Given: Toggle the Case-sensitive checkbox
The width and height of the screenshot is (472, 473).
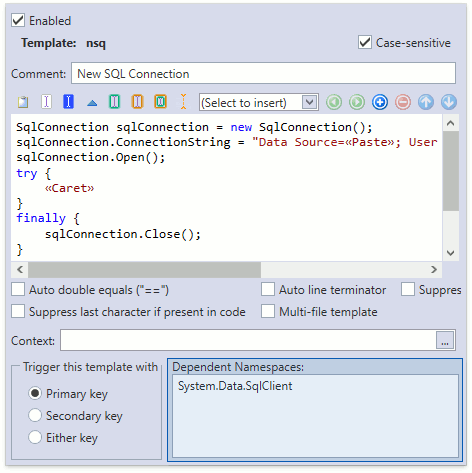Looking at the screenshot, I should [365, 42].
